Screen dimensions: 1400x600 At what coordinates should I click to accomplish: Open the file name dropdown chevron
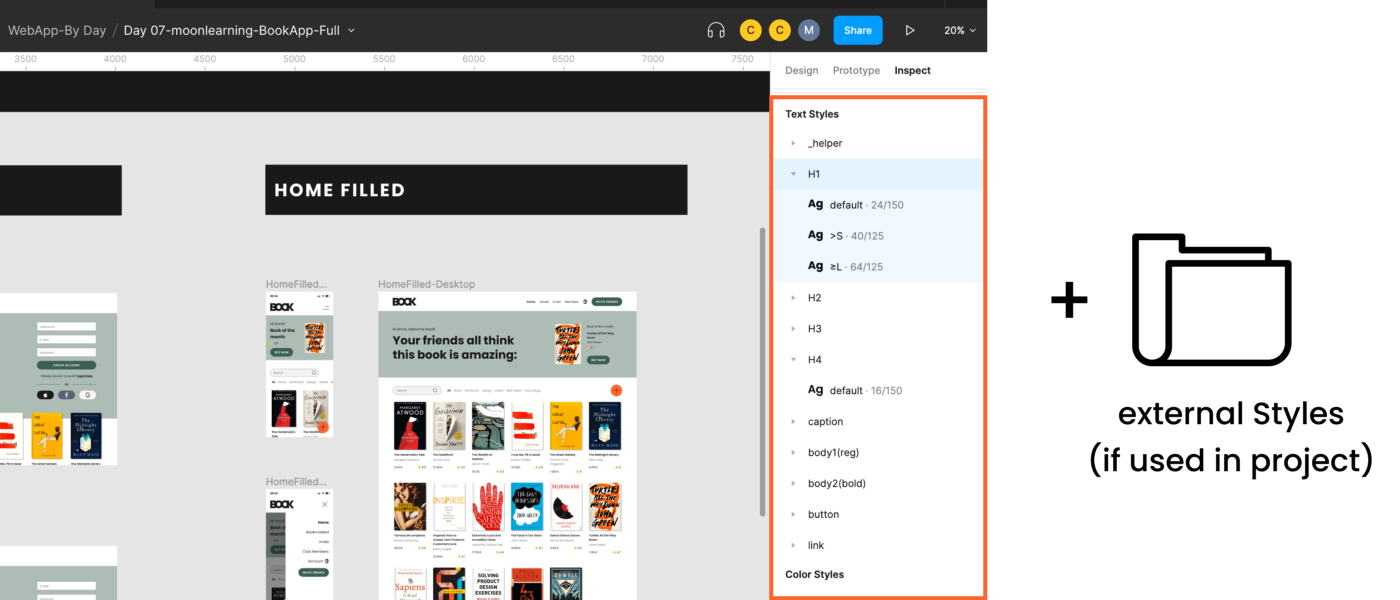(351, 31)
